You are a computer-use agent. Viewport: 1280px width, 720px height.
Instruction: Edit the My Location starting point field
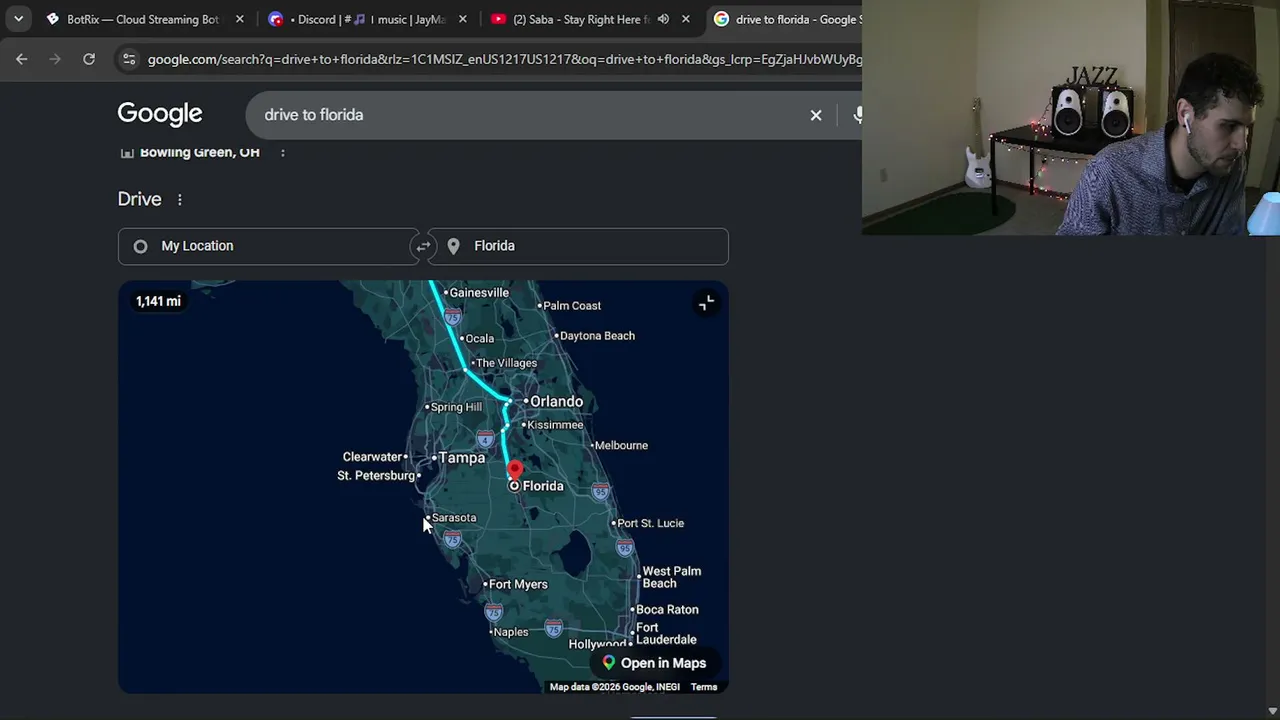coord(268,246)
